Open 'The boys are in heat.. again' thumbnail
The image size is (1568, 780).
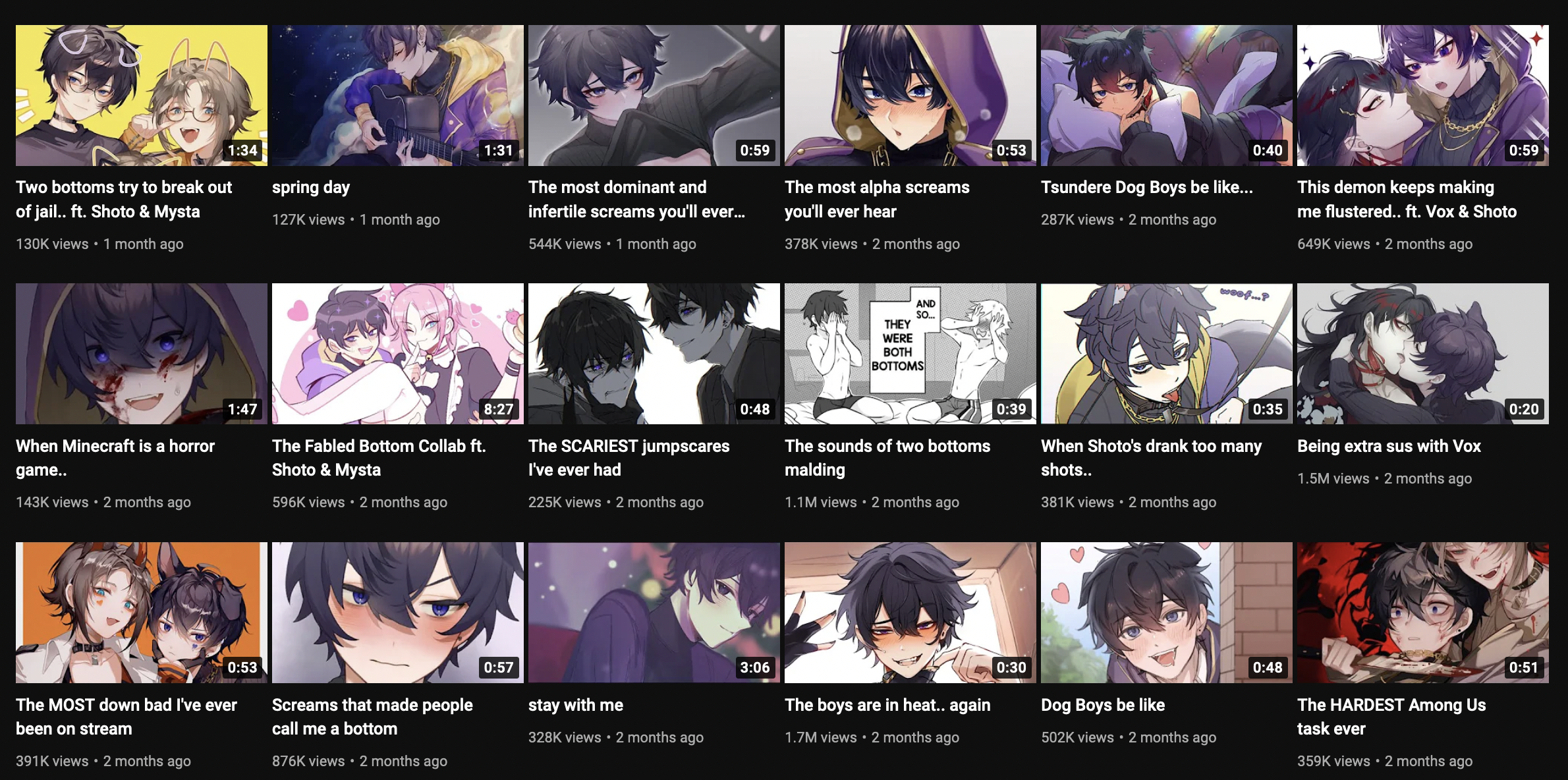click(x=910, y=613)
